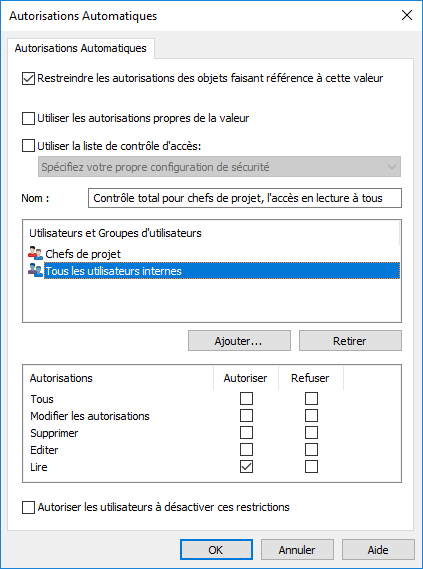
Task: Close the Autorisations Automatiques dialog
Action: click(x=407, y=15)
